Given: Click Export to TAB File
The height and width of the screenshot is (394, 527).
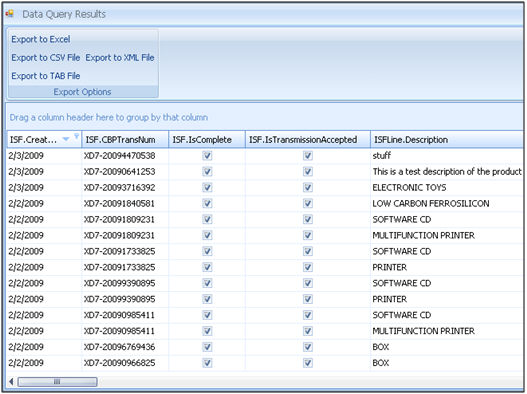Looking at the screenshot, I should click(46, 76).
